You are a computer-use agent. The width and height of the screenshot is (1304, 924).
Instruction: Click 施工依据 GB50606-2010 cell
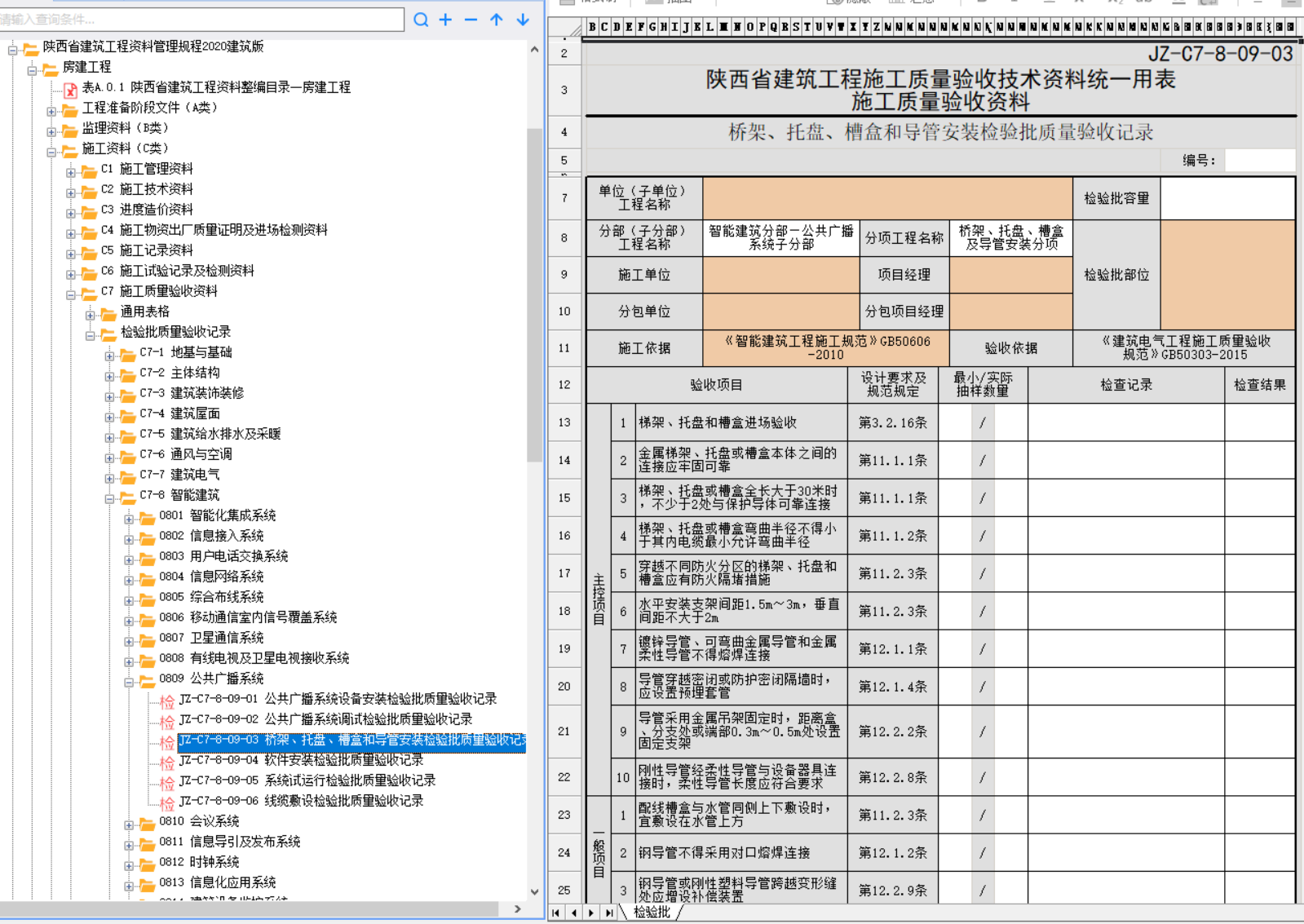826,348
